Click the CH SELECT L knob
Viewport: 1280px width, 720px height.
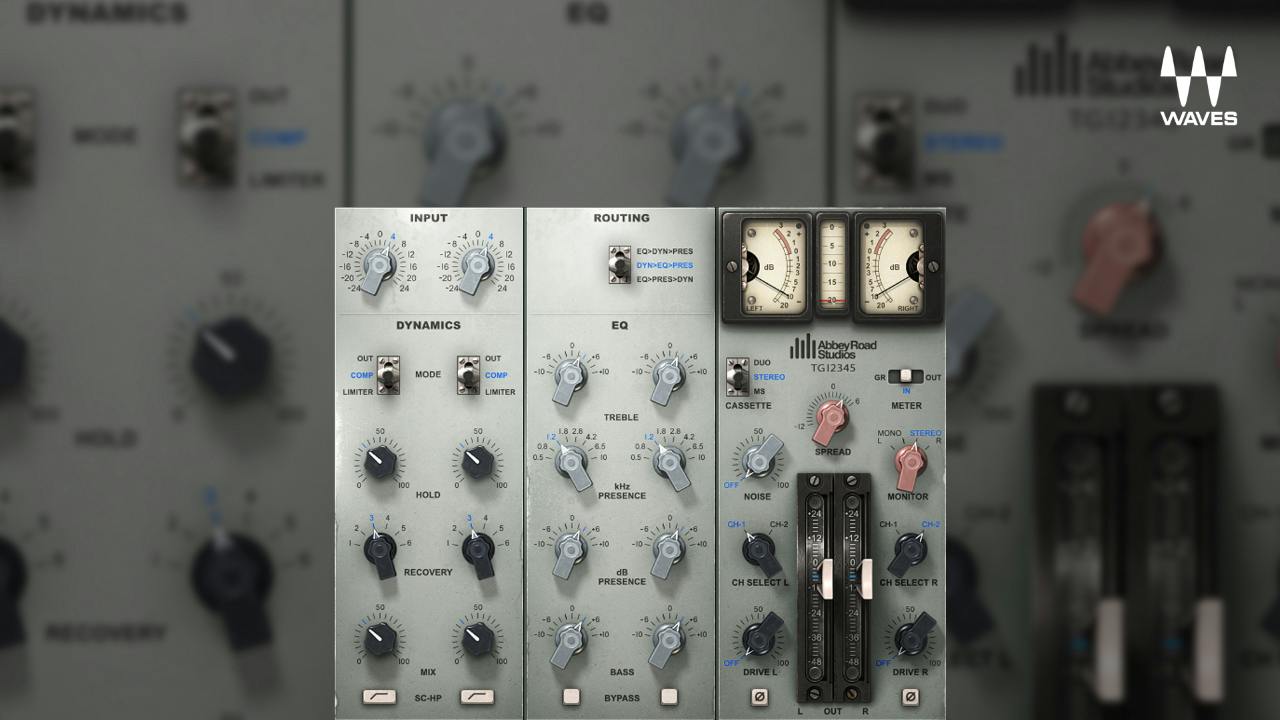click(761, 551)
